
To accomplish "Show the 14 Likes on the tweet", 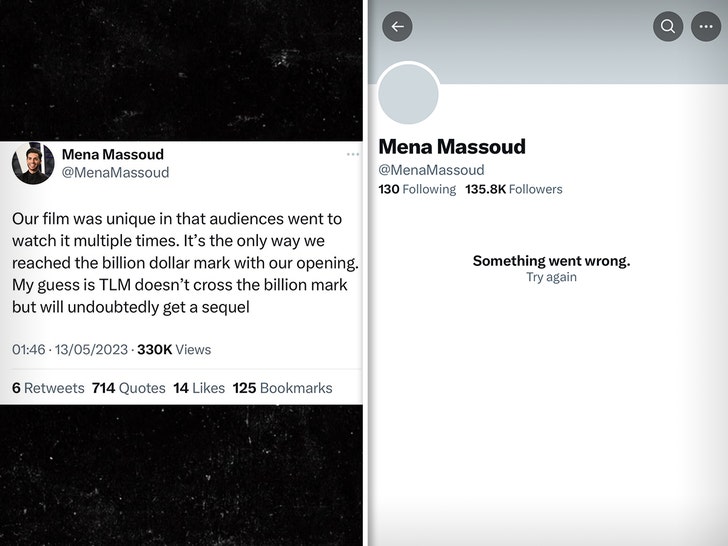I will (x=198, y=388).
